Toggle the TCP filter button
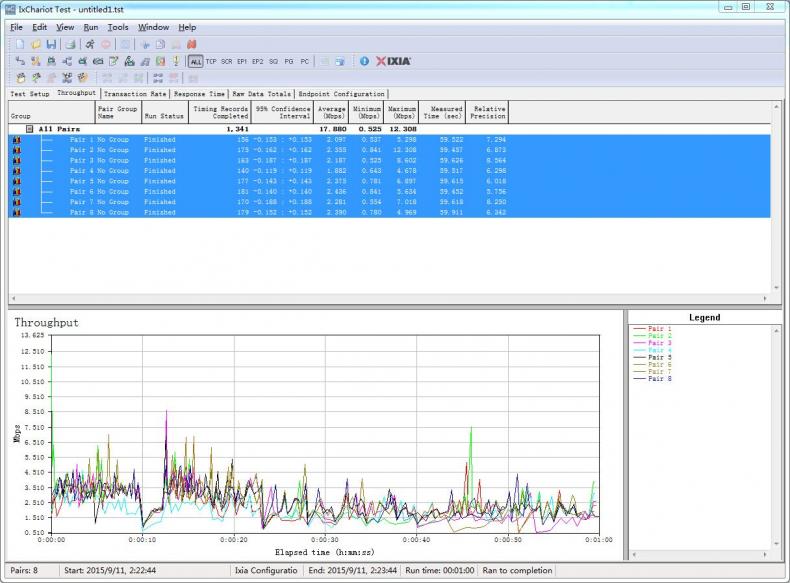 [211, 61]
